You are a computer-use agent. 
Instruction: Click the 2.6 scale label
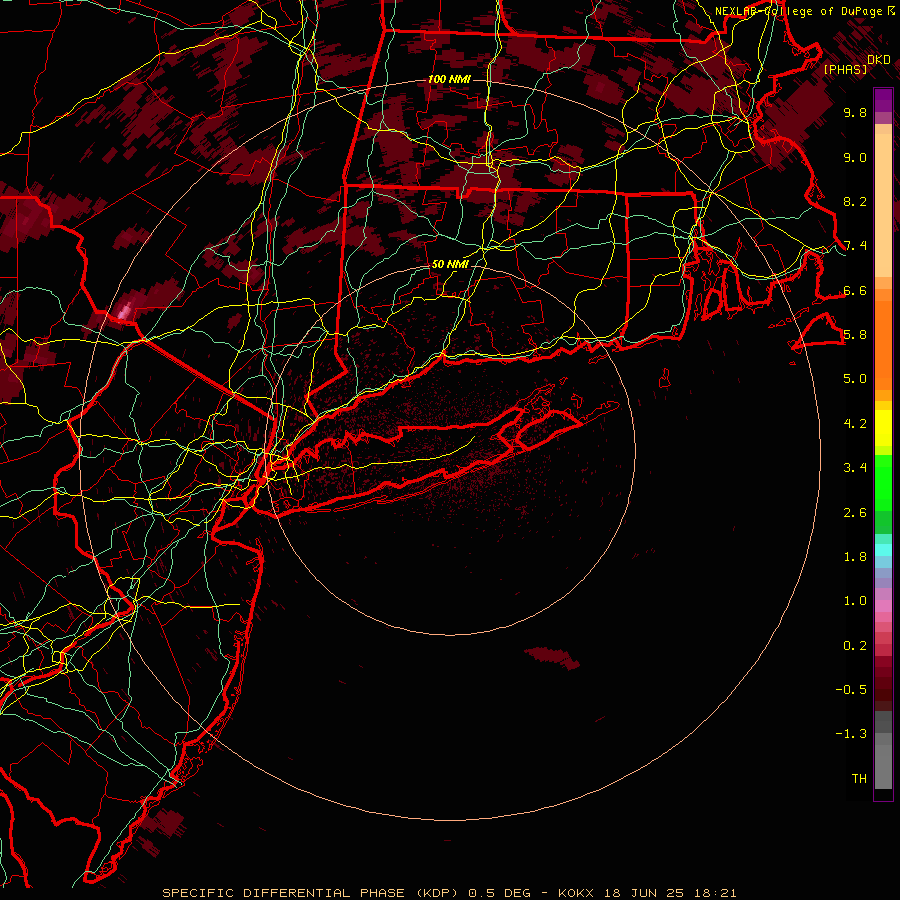click(x=855, y=513)
